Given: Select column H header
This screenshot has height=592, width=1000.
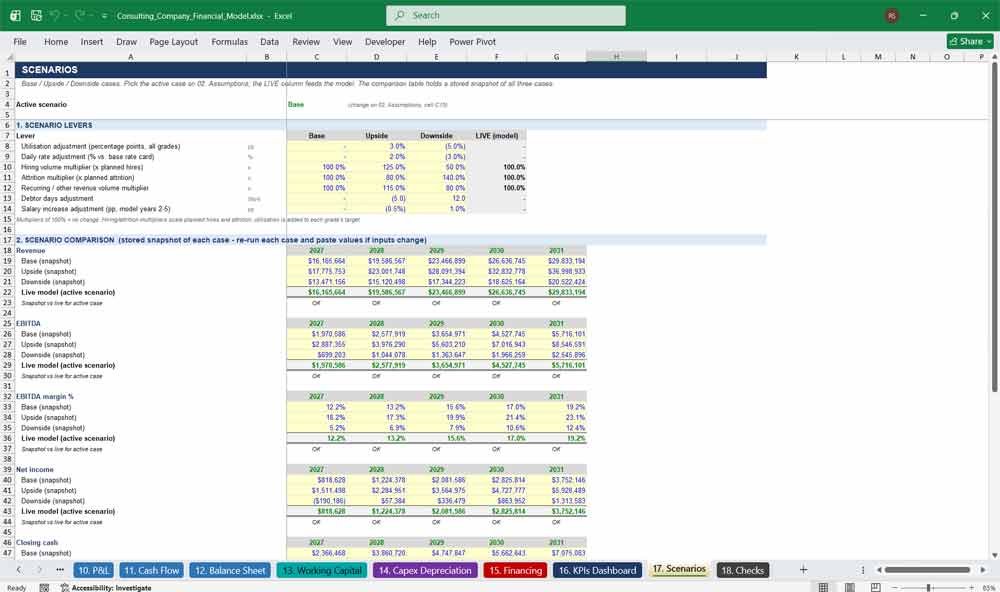Looking at the screenshot, I should pos(616,57).
